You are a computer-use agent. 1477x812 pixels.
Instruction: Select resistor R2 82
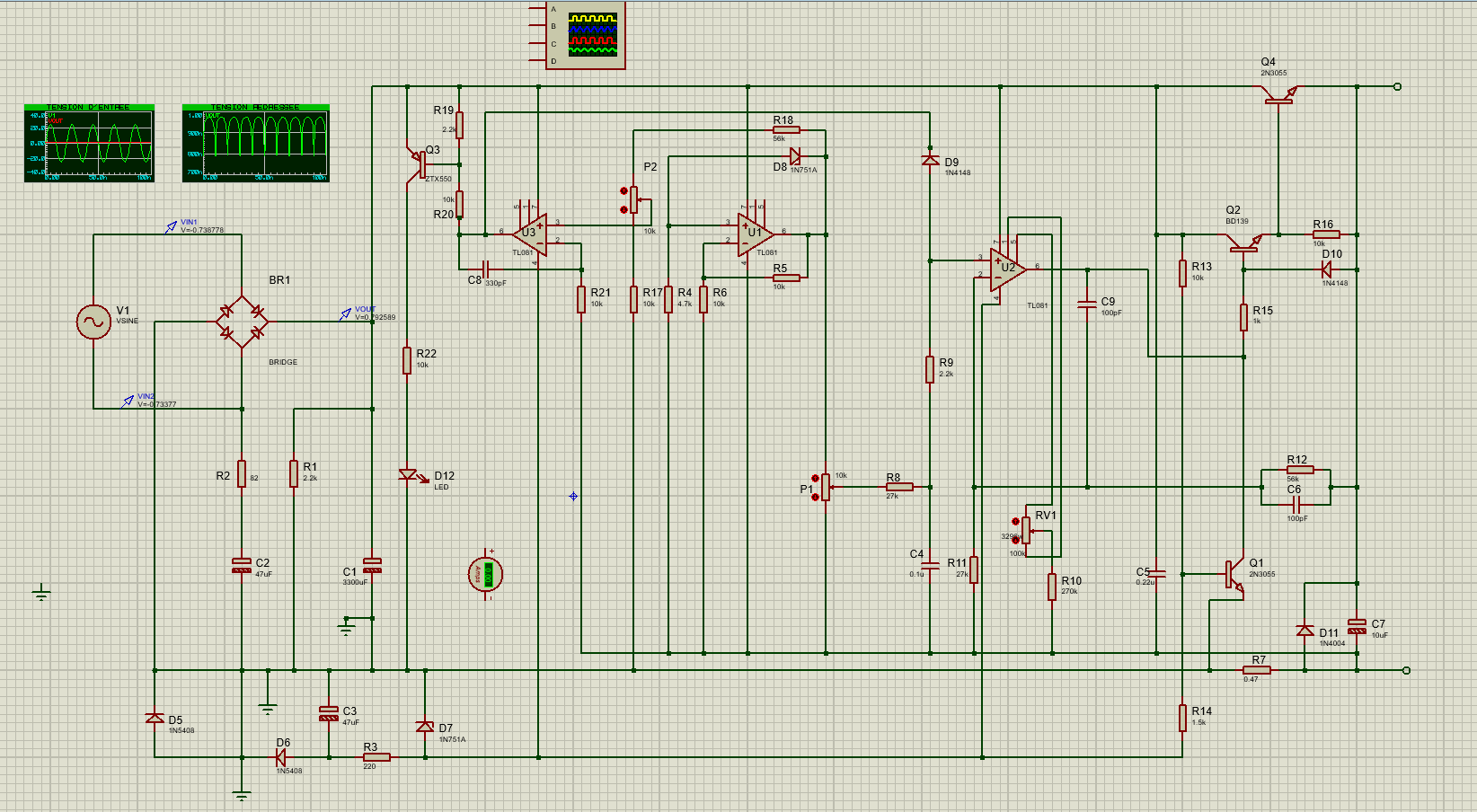click(242, 473)
